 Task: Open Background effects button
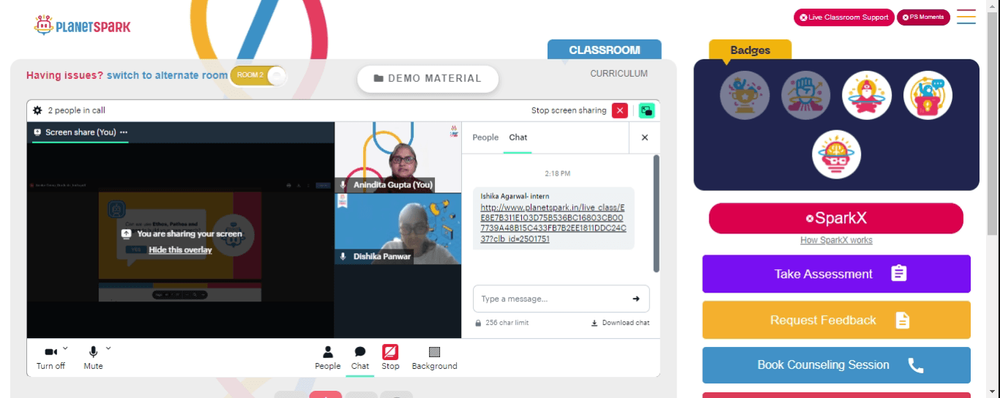point(434,358)
